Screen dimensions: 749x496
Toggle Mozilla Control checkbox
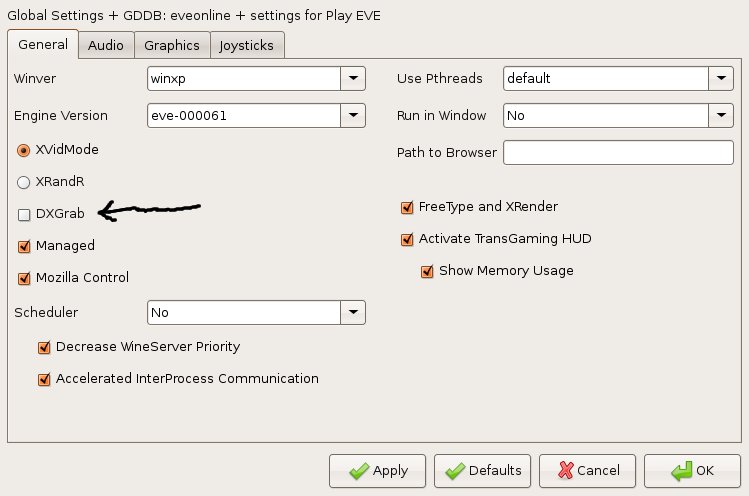tap(24, 278)
